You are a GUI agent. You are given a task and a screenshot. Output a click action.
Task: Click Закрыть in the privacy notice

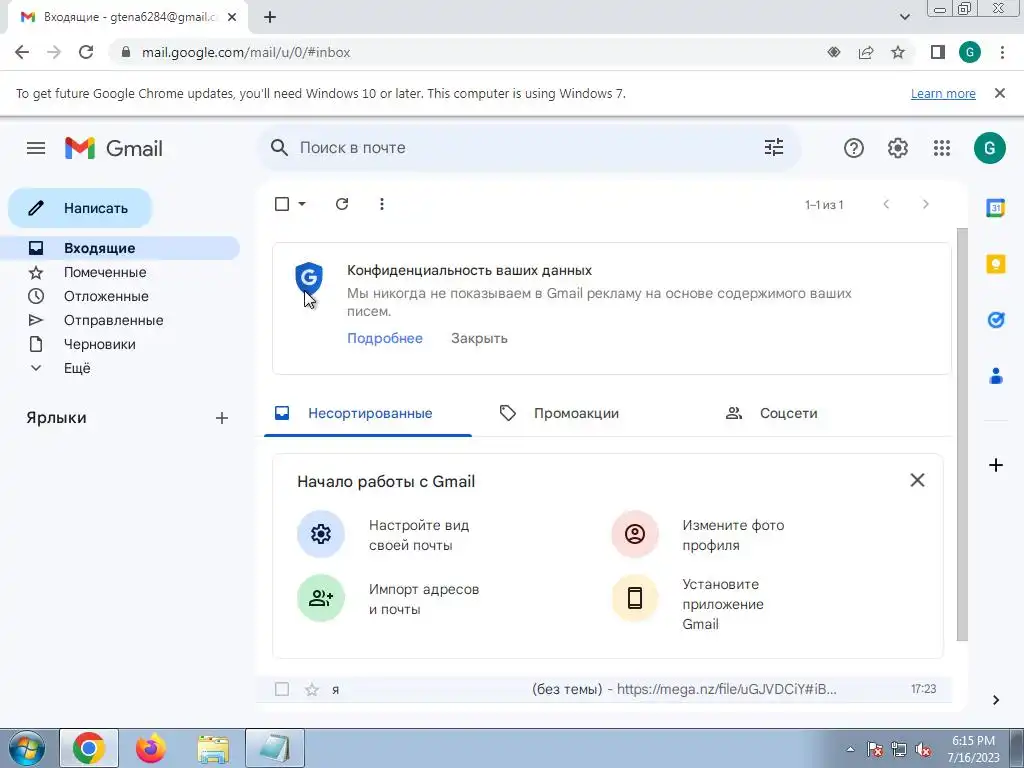pyautogui.click(x=479, y=338)
